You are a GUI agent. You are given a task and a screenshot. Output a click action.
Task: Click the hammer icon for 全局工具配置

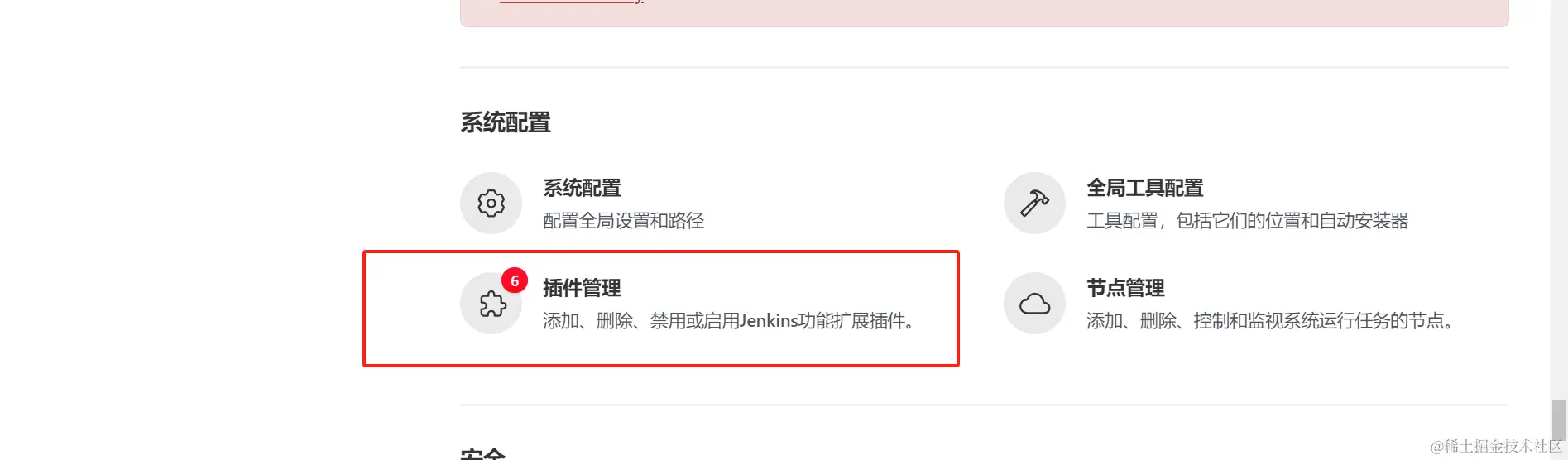coord(1034,203)
